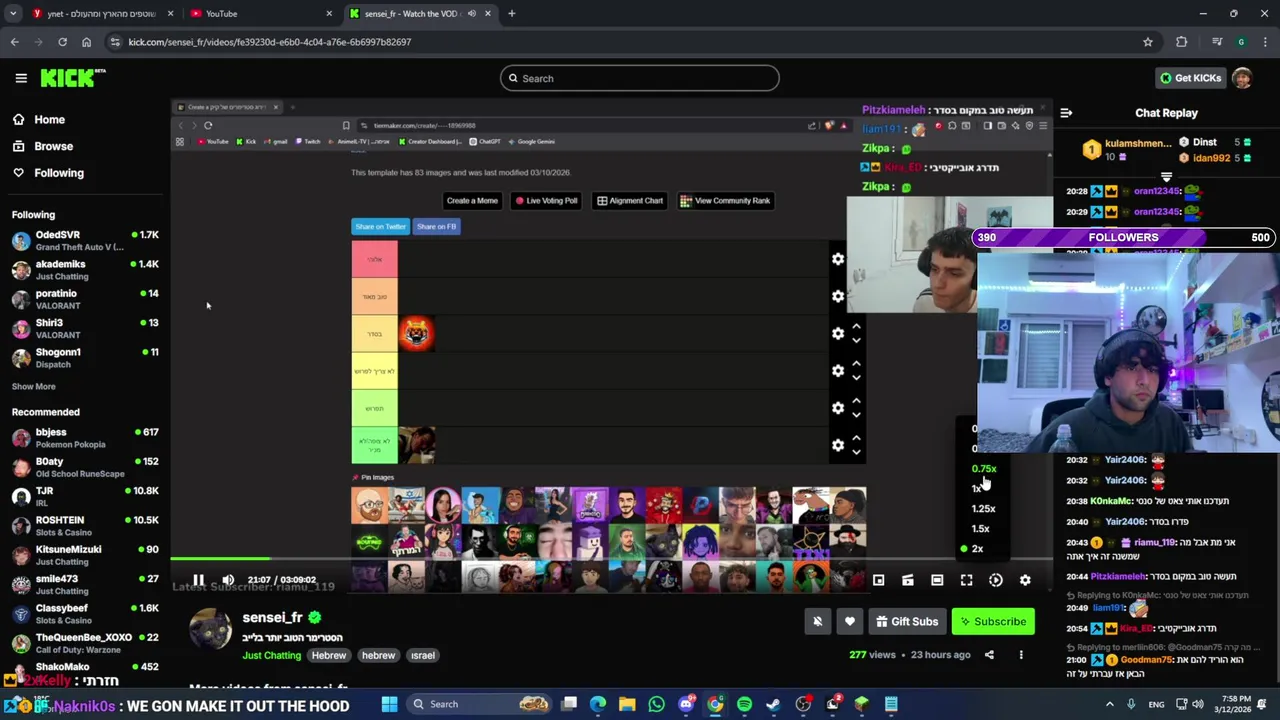The width and height of the screenshot is (1280, 720).
Task: Open Steam from taskbar
Action: 773,704
